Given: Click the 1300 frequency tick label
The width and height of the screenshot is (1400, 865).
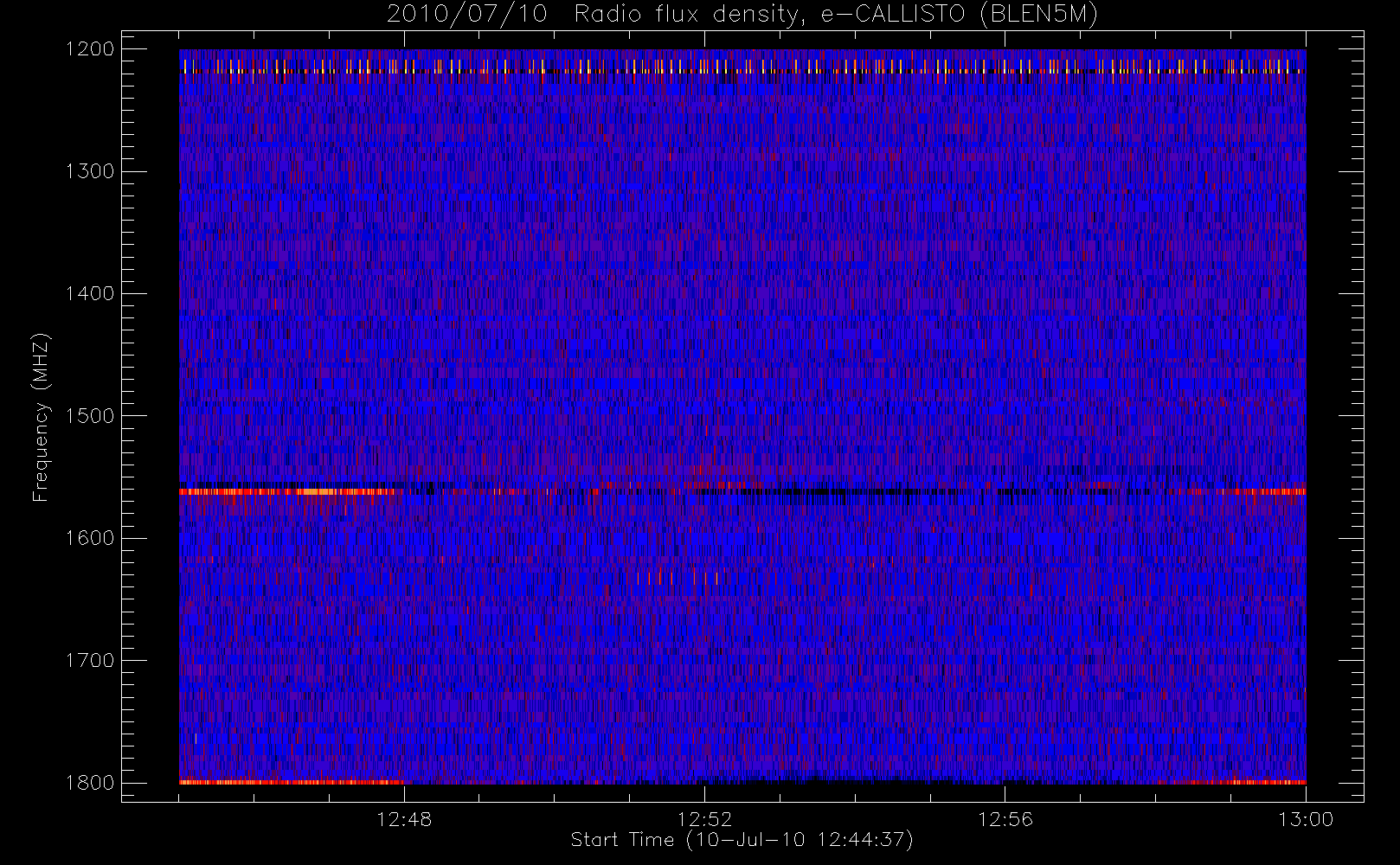Looking at the screenshot, I should [90, 171].
